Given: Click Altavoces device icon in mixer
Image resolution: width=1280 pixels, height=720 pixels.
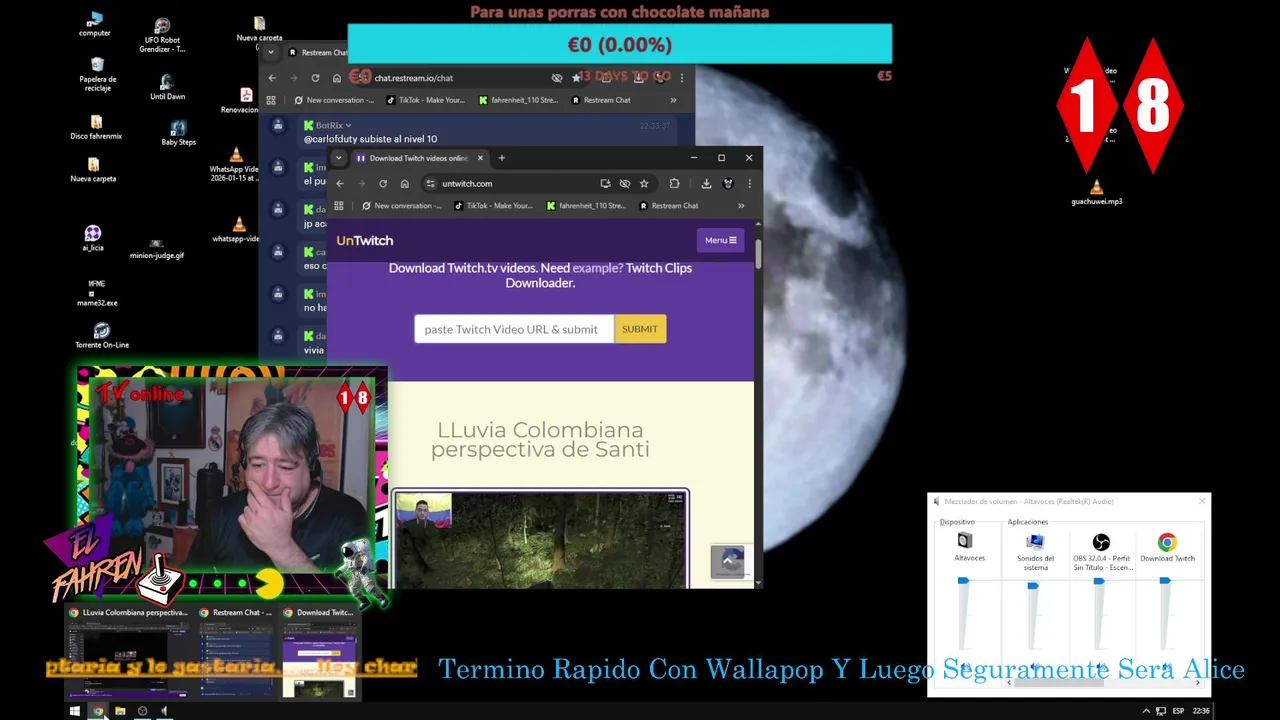Looking at the screenshot, I should point(965,541).
